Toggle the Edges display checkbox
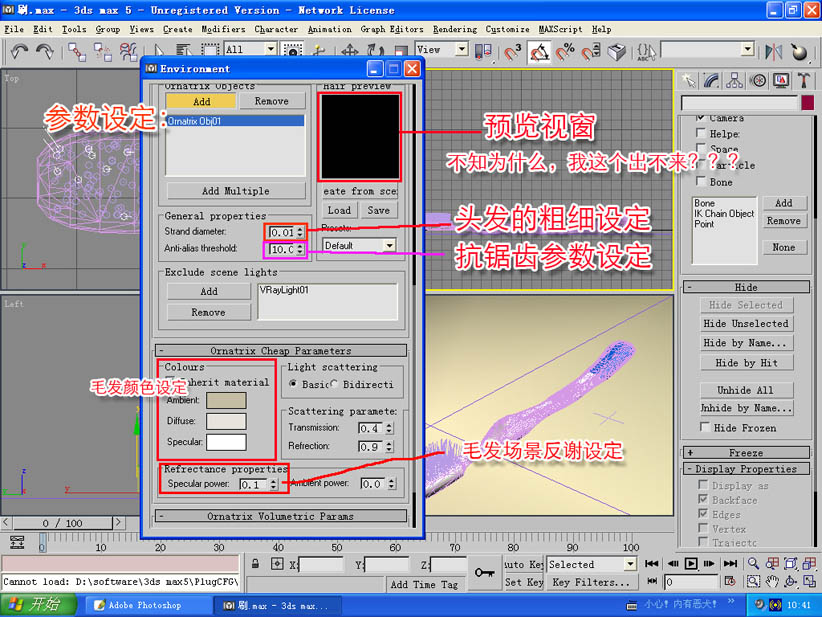Screen dimensions: 822x617 (x=704, y=514)
